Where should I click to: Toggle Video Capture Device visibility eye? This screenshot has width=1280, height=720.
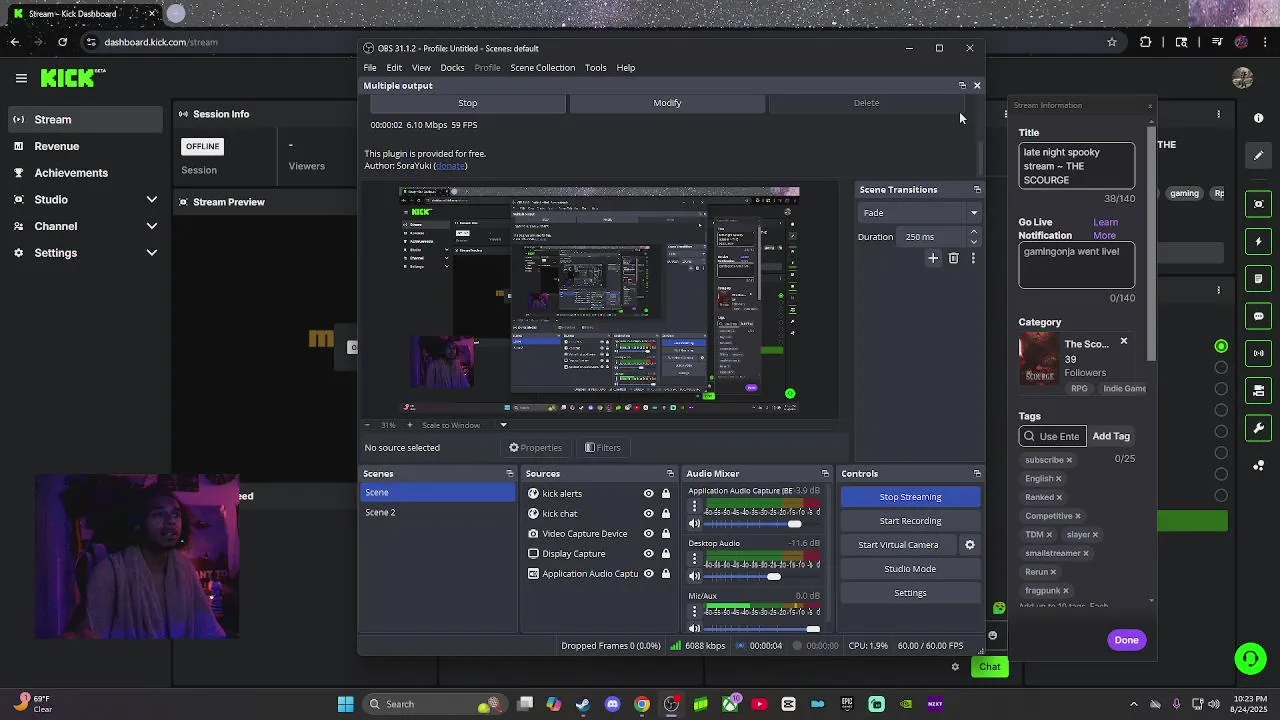click(648, 534)
